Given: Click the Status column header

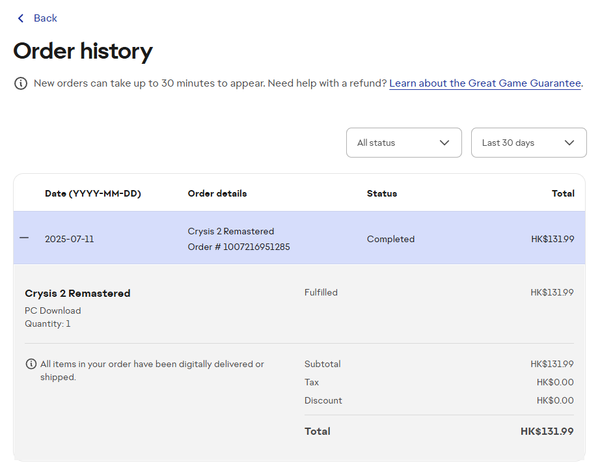Looking at the screenshot, I should tap(382, 194).
